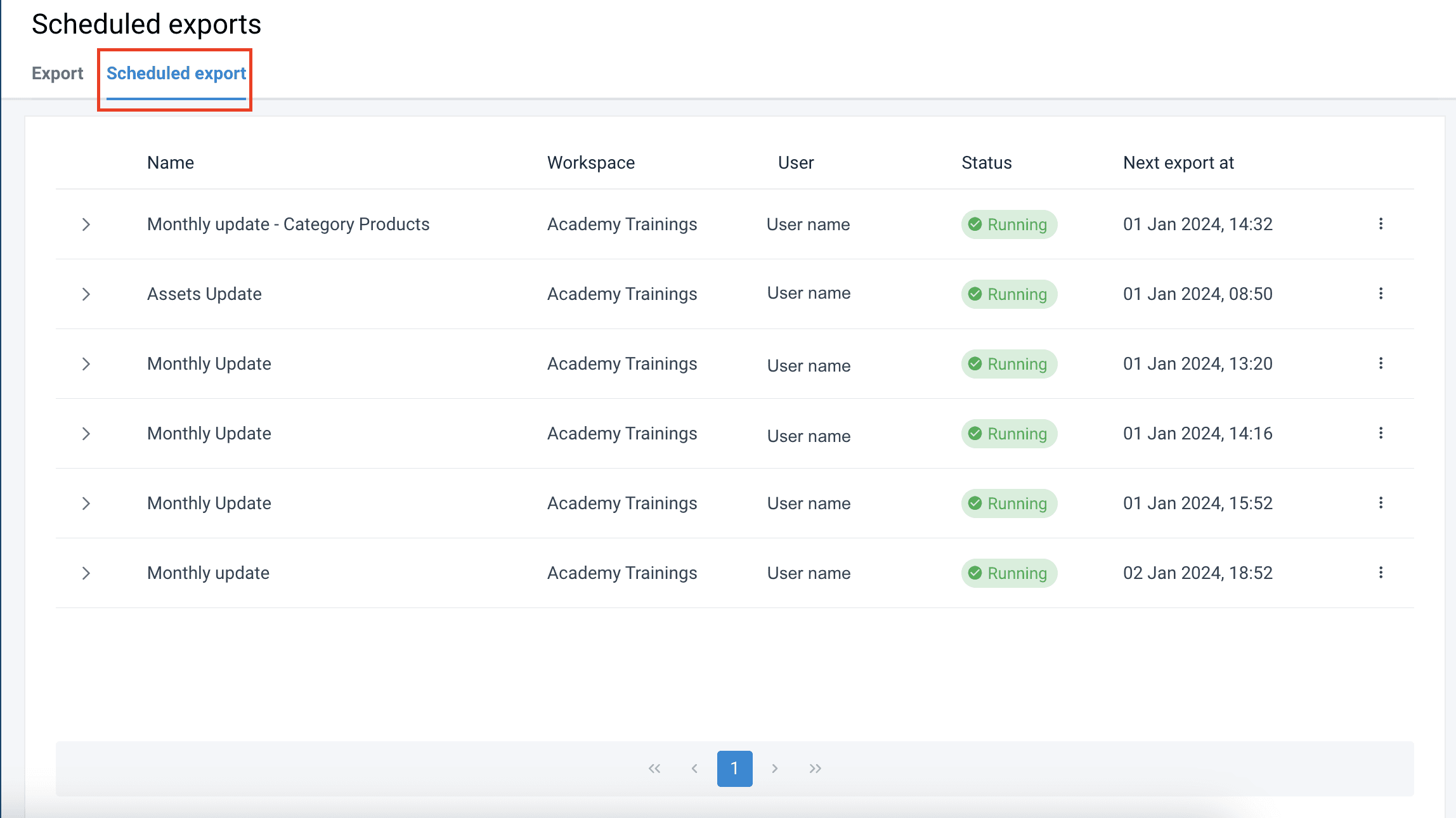Click Running status badge for Assets Update
The image size is (1456, 818).
point(1009,294)
